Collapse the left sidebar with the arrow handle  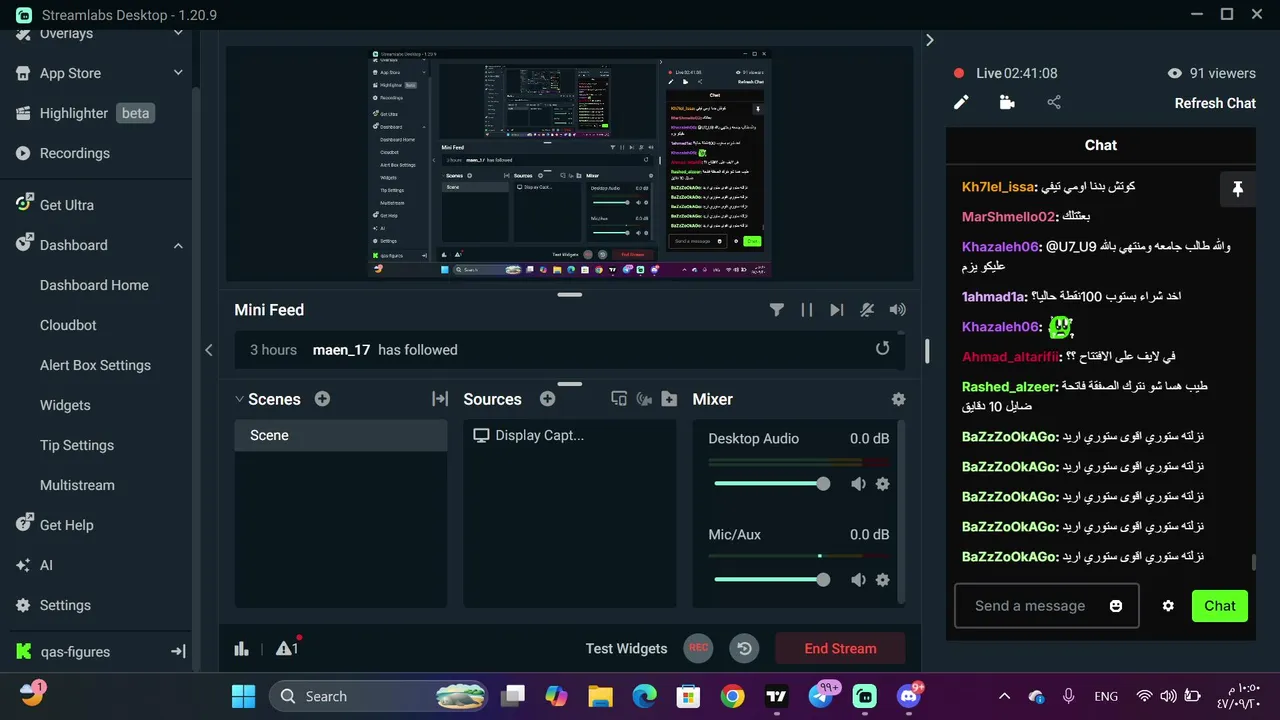(x=208, y=350)
